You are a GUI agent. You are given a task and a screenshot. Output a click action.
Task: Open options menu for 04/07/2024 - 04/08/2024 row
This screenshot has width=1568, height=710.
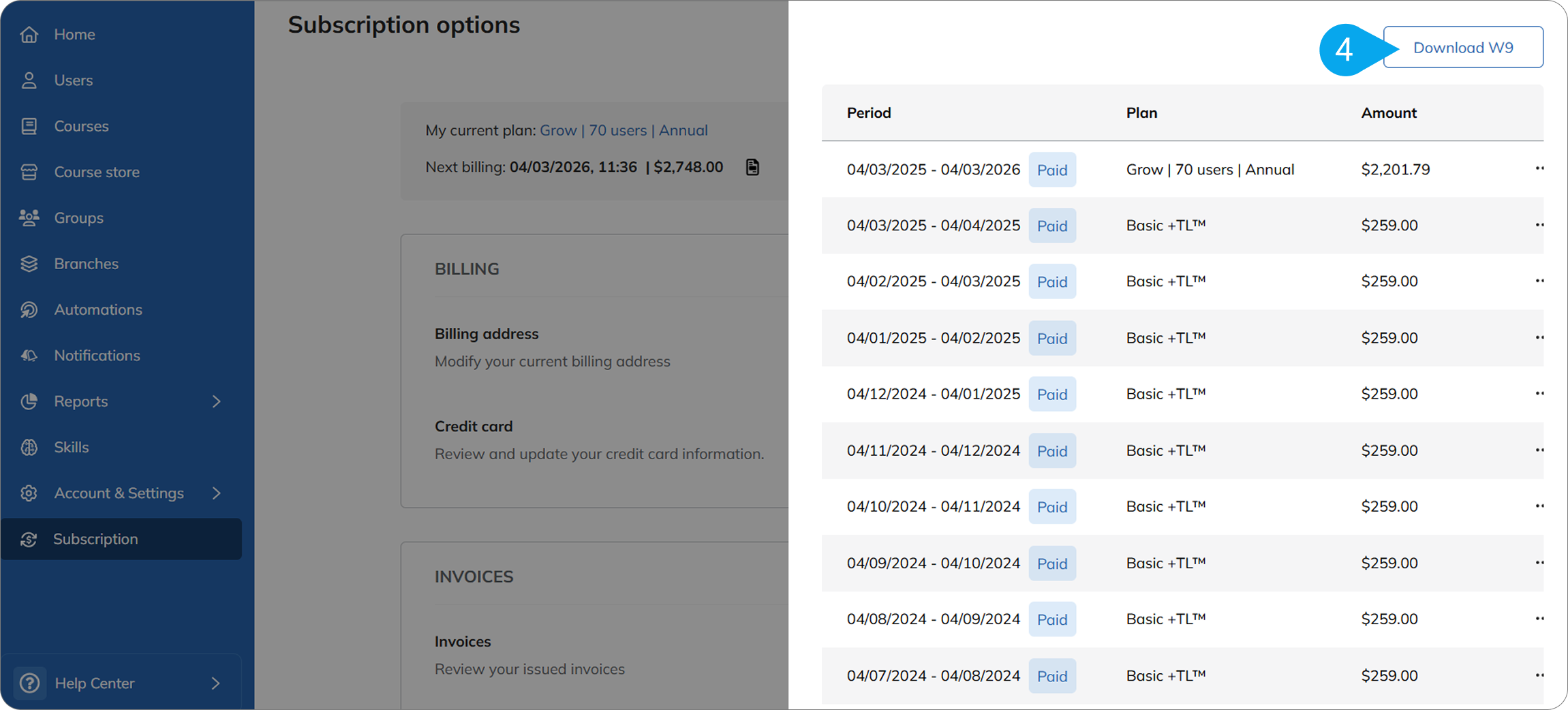(x=1539, y=675)
